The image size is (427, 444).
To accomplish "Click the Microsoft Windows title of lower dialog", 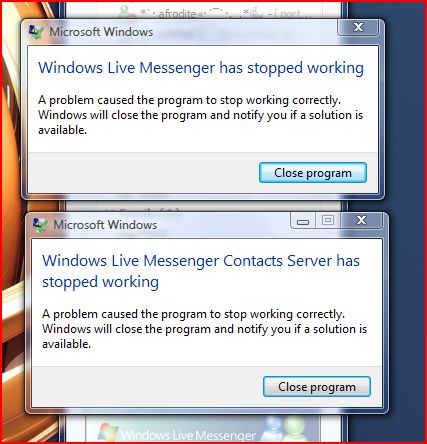I will 105,225.
